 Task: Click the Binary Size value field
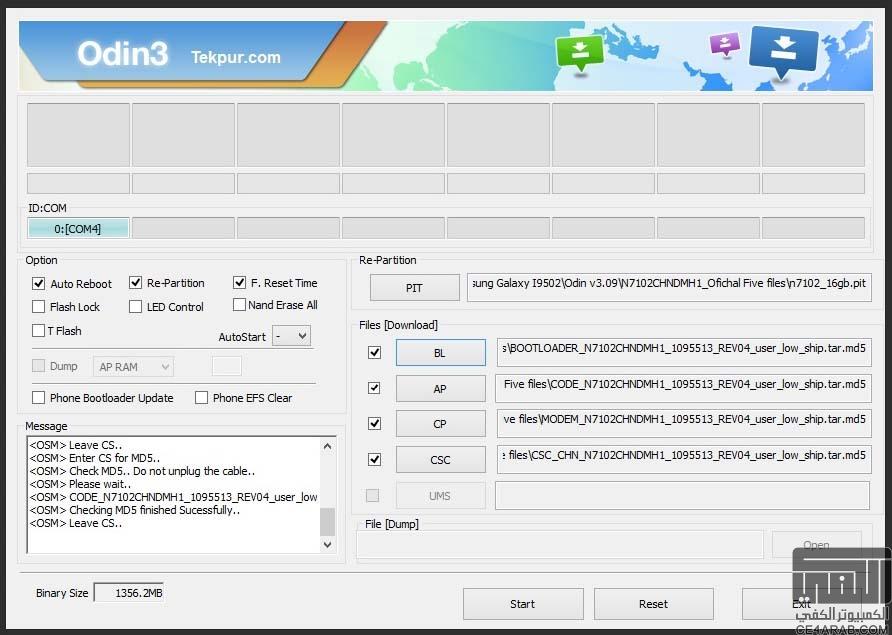[x=129, y=593]
